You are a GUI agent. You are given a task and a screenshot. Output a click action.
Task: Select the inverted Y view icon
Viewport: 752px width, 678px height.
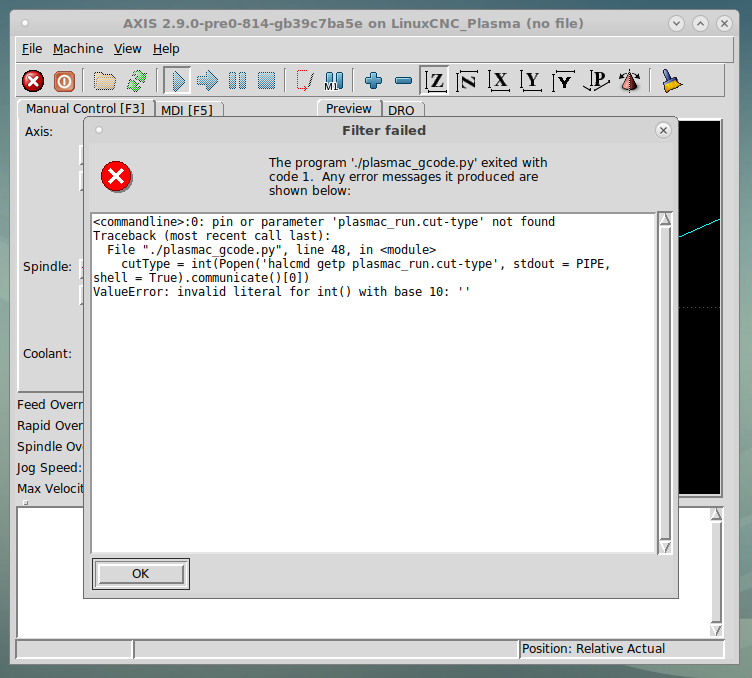click(x=563, y=81)
